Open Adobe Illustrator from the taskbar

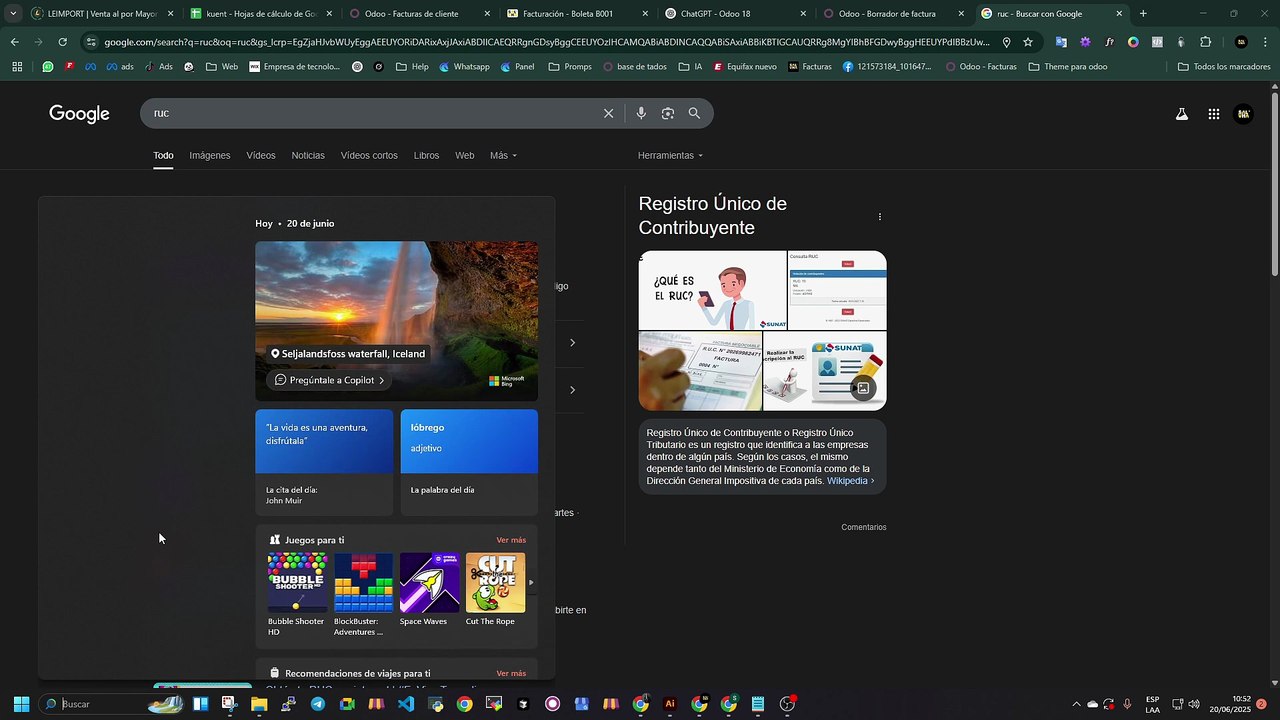pos(670,704)
